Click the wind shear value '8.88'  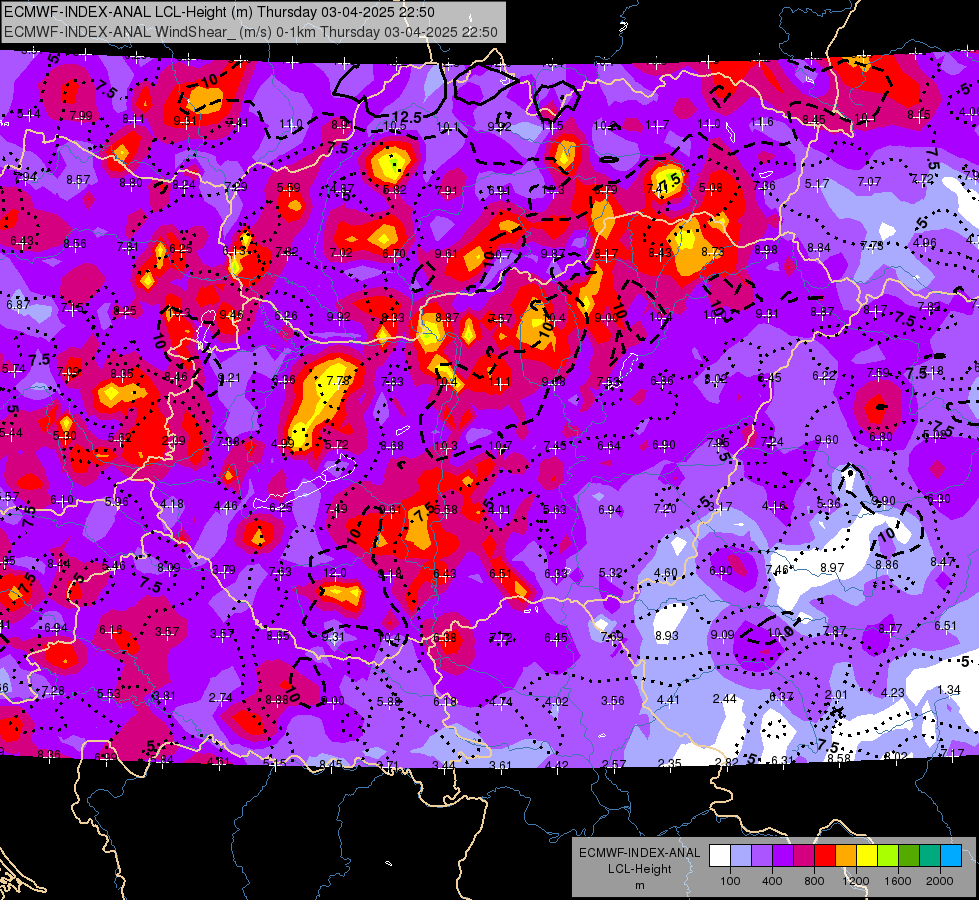point(277,700)
